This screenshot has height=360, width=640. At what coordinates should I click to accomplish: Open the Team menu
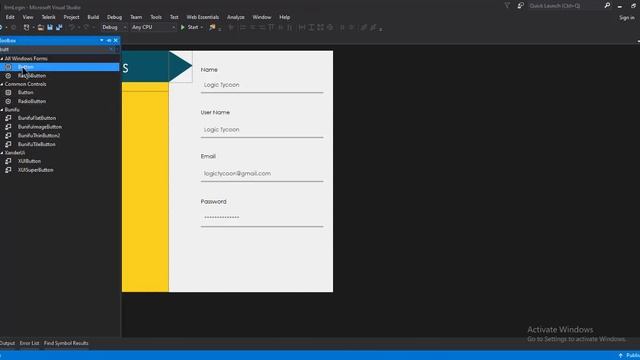[136, 17]
